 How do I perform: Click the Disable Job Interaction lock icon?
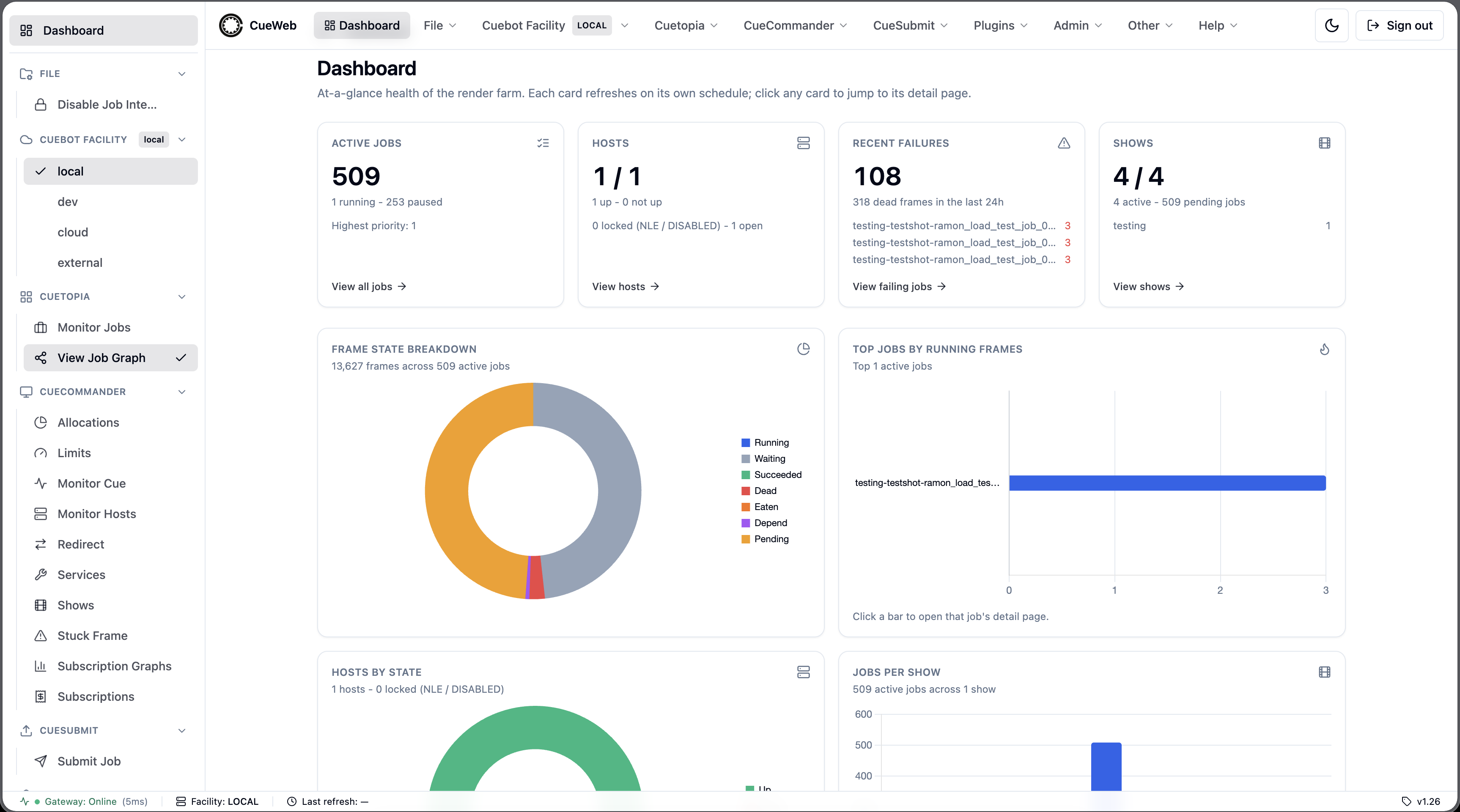click(x=41, y=104)
